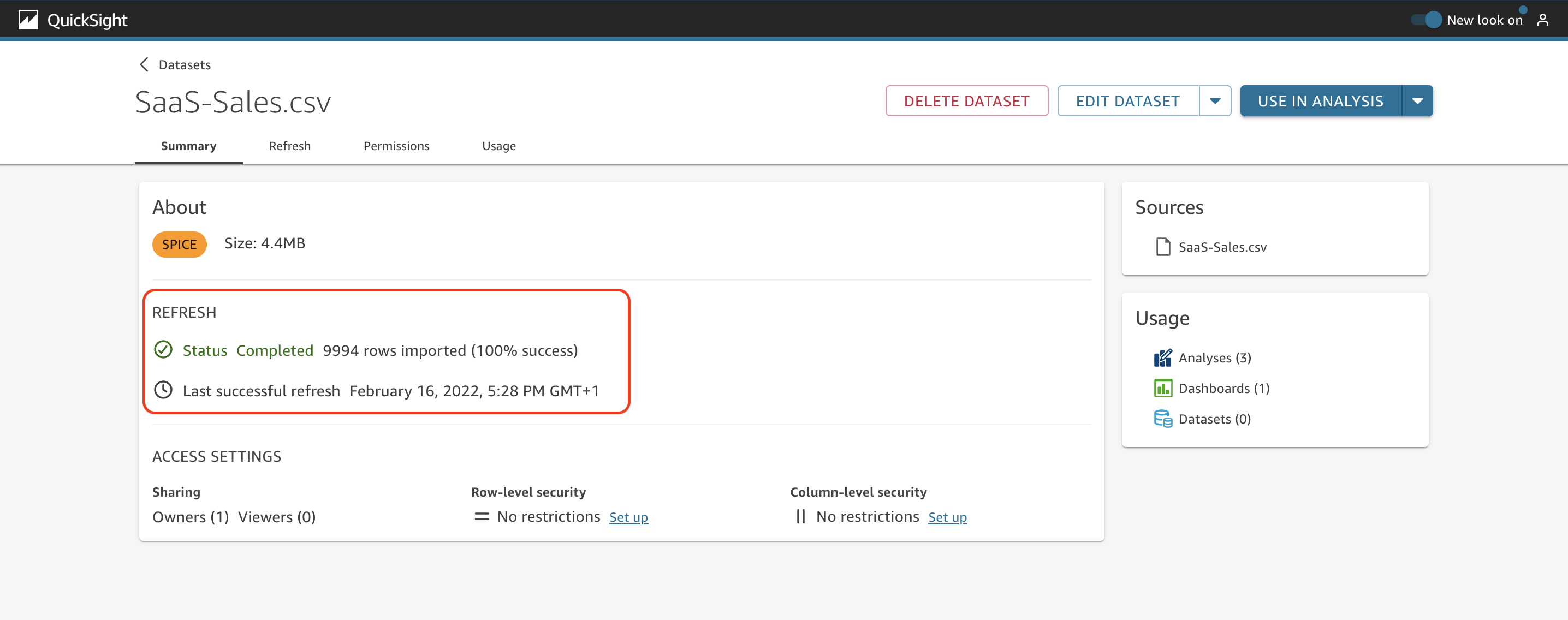Click the green Completed status checkmark icon
Screen dimensions: 1568x620
point(163,350)
